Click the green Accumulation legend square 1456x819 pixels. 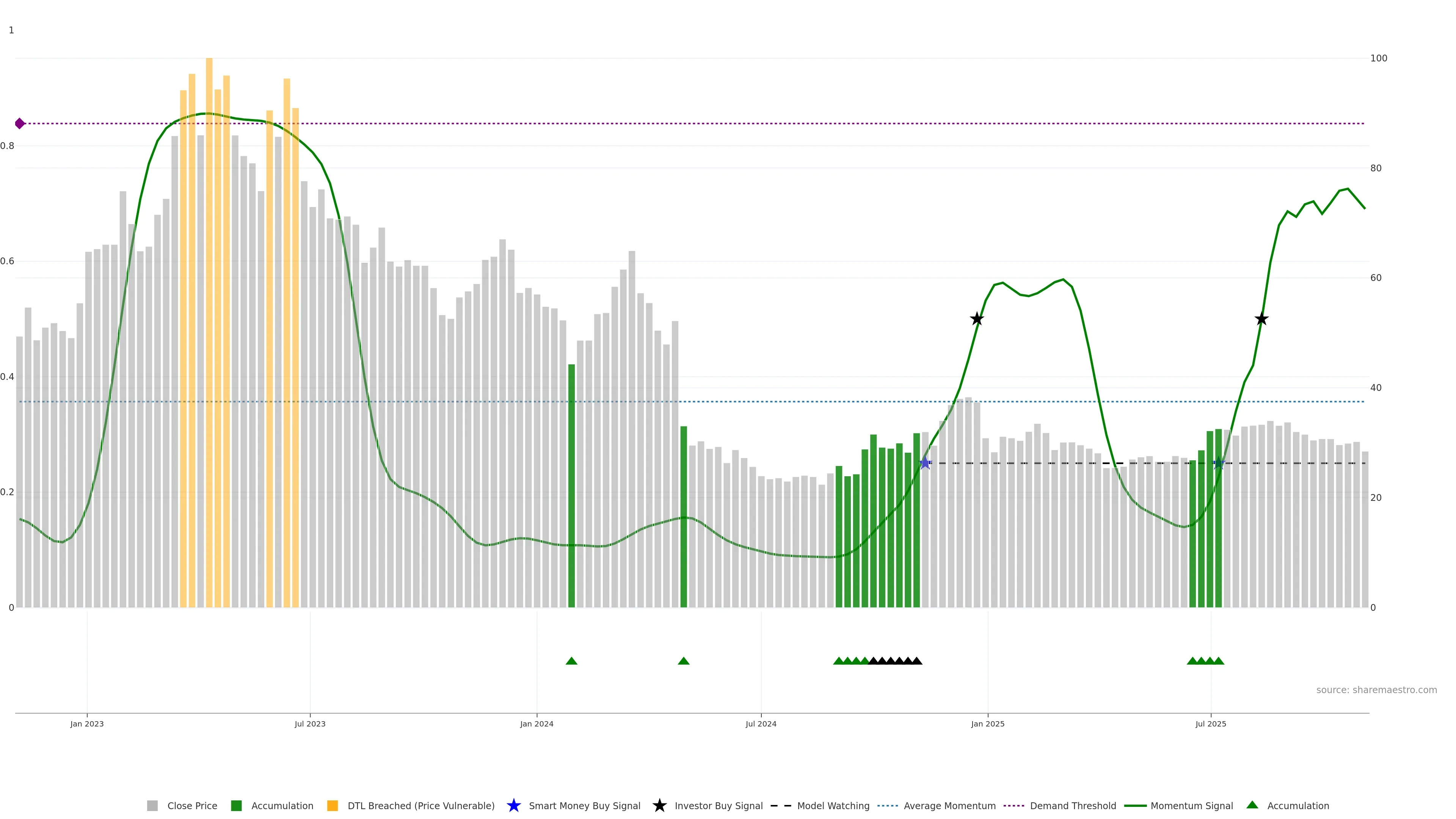pos(236,805)
